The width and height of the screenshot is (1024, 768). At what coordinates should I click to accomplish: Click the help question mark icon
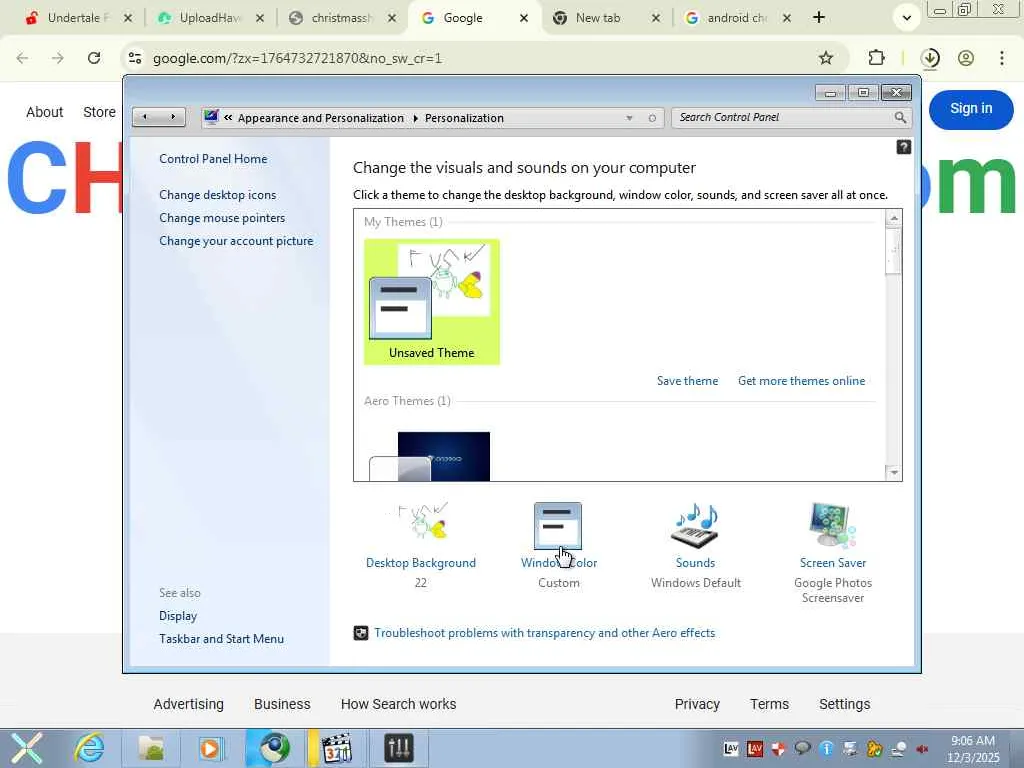(903, 147)
